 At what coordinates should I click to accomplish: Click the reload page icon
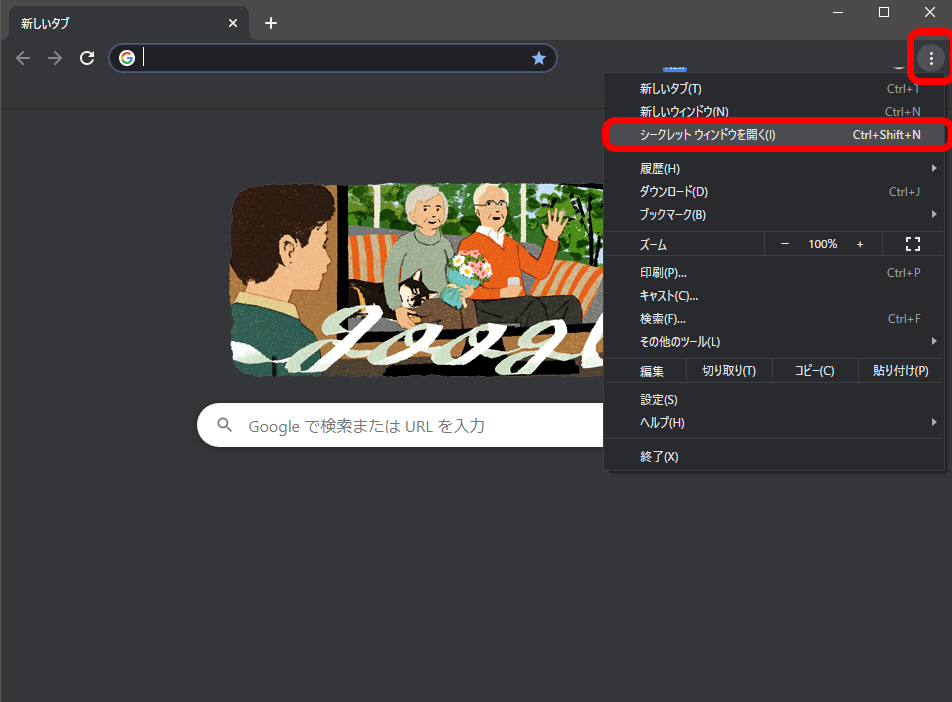(87, 58)
